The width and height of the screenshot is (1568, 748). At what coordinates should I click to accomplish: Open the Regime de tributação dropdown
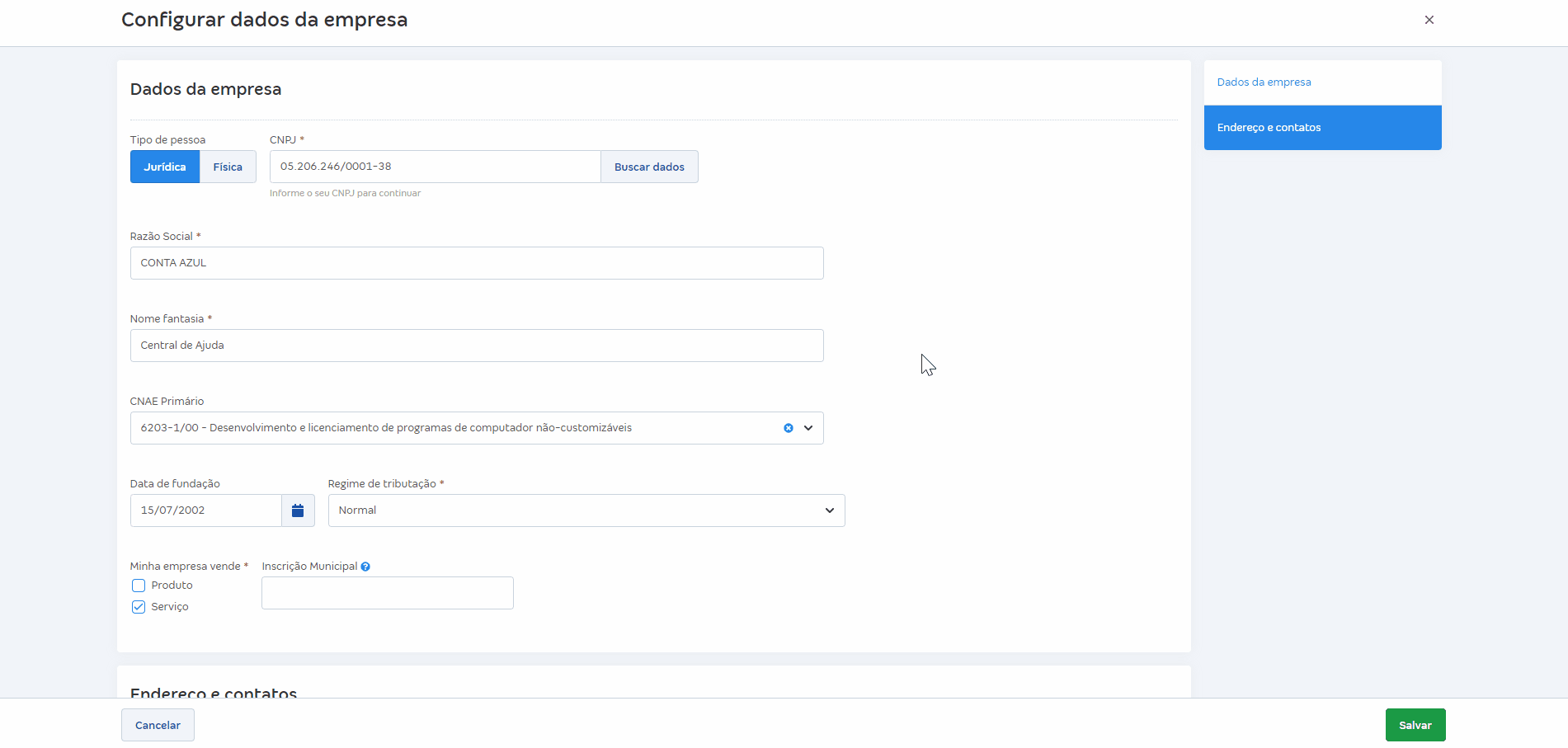[586, 510]
